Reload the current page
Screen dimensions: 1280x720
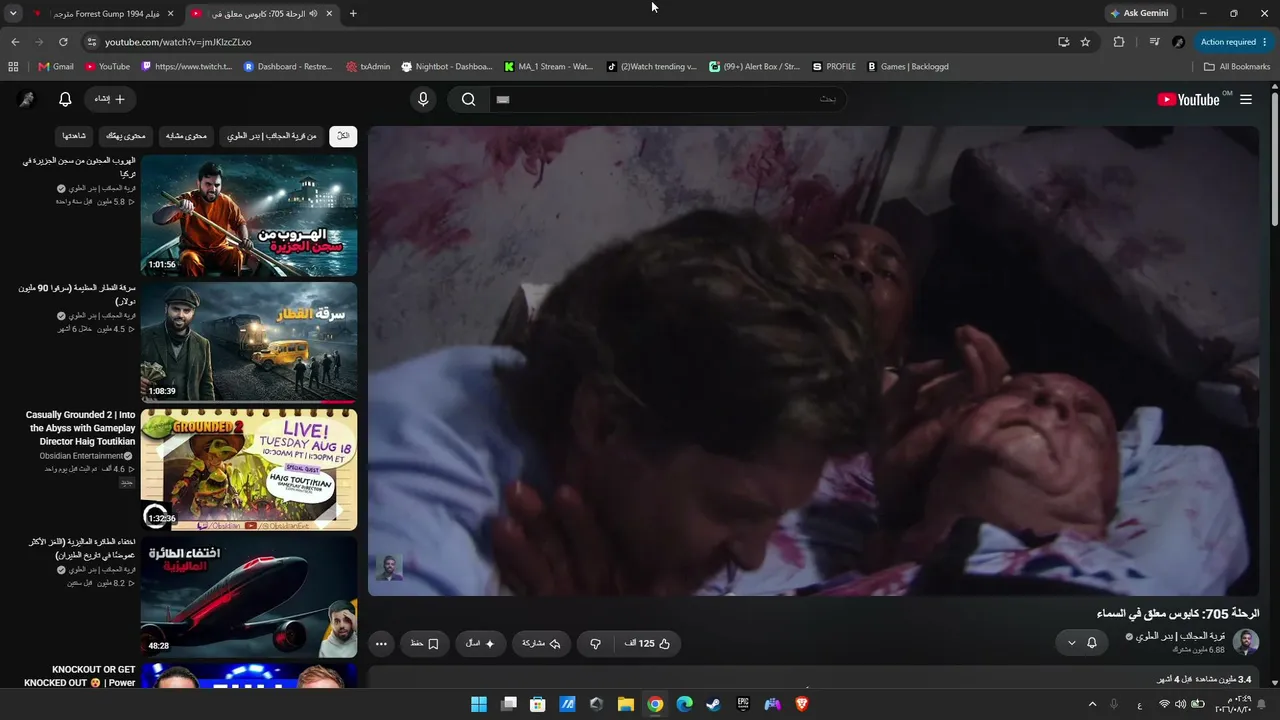click(x=63, y=42)
